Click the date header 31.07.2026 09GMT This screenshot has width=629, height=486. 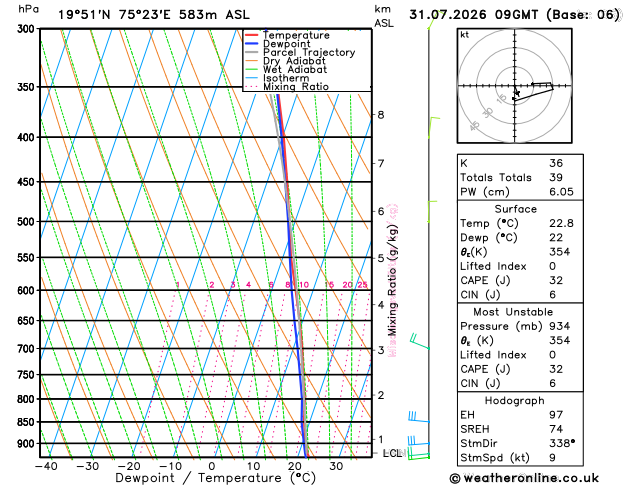click(x=473, y=15)
